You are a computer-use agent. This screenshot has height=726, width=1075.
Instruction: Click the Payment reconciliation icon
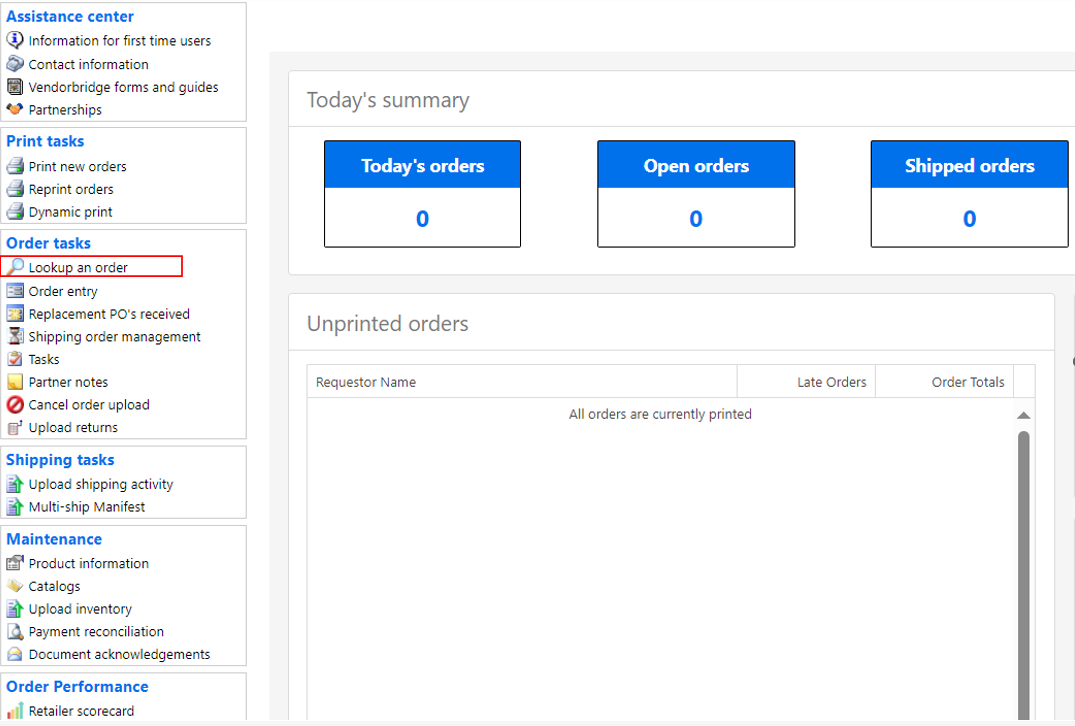[15, 631]
